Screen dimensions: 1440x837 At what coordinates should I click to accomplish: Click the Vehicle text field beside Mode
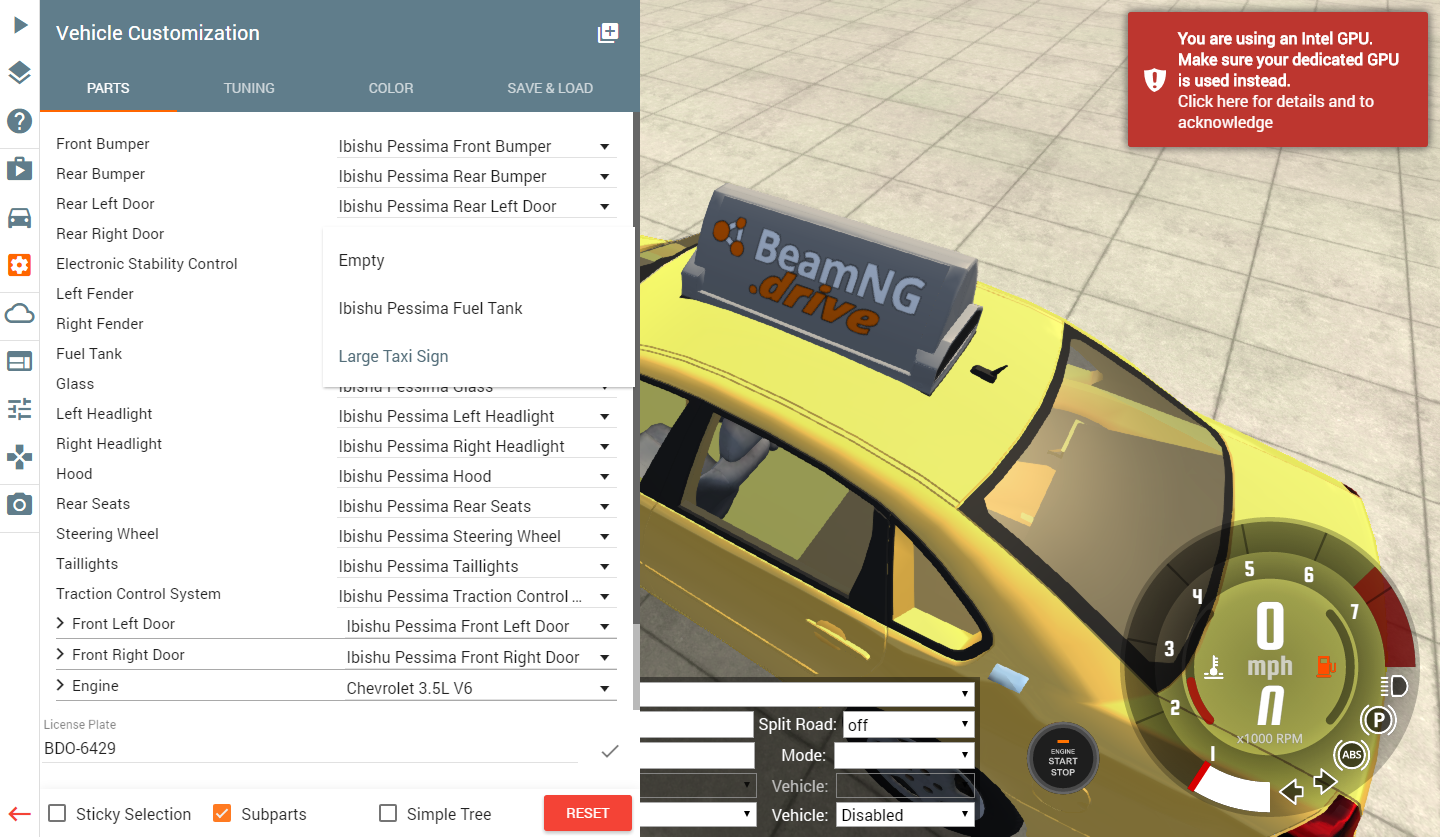click(905, 785)
